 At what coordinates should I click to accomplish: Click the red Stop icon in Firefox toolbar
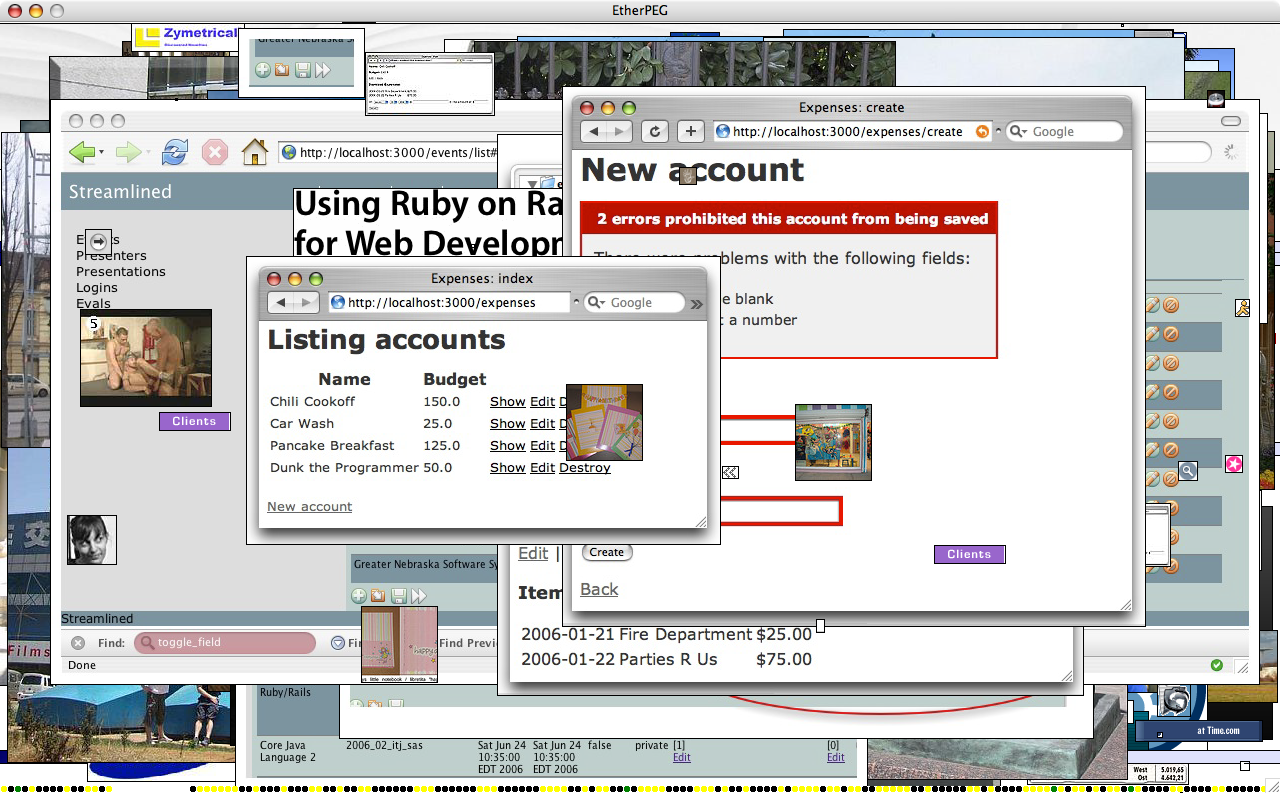(x=215, y=152)
